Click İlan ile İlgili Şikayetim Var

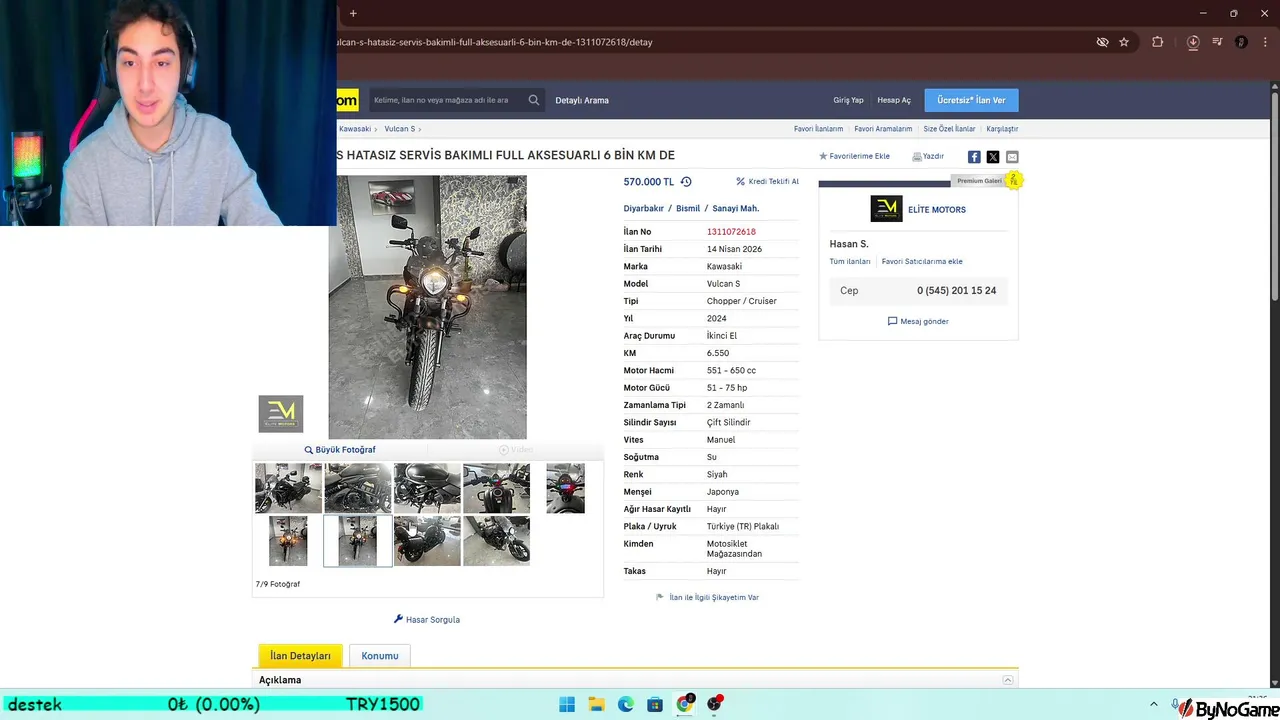pos(707,598)
